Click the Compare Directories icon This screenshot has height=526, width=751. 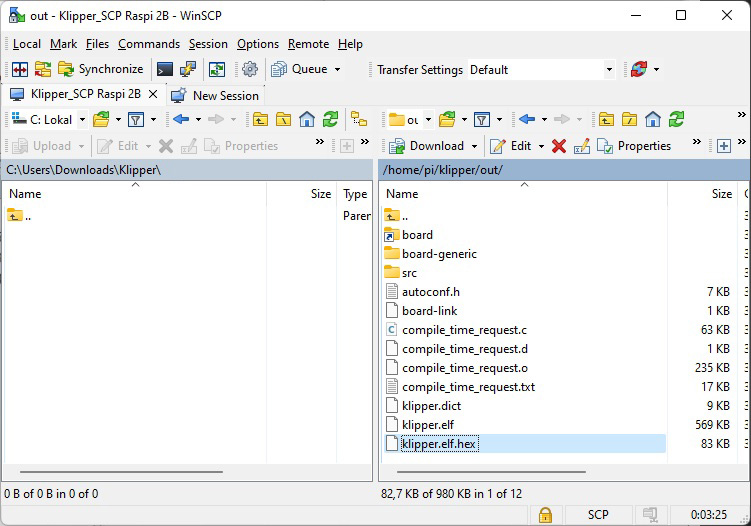(x=43, y=69)
